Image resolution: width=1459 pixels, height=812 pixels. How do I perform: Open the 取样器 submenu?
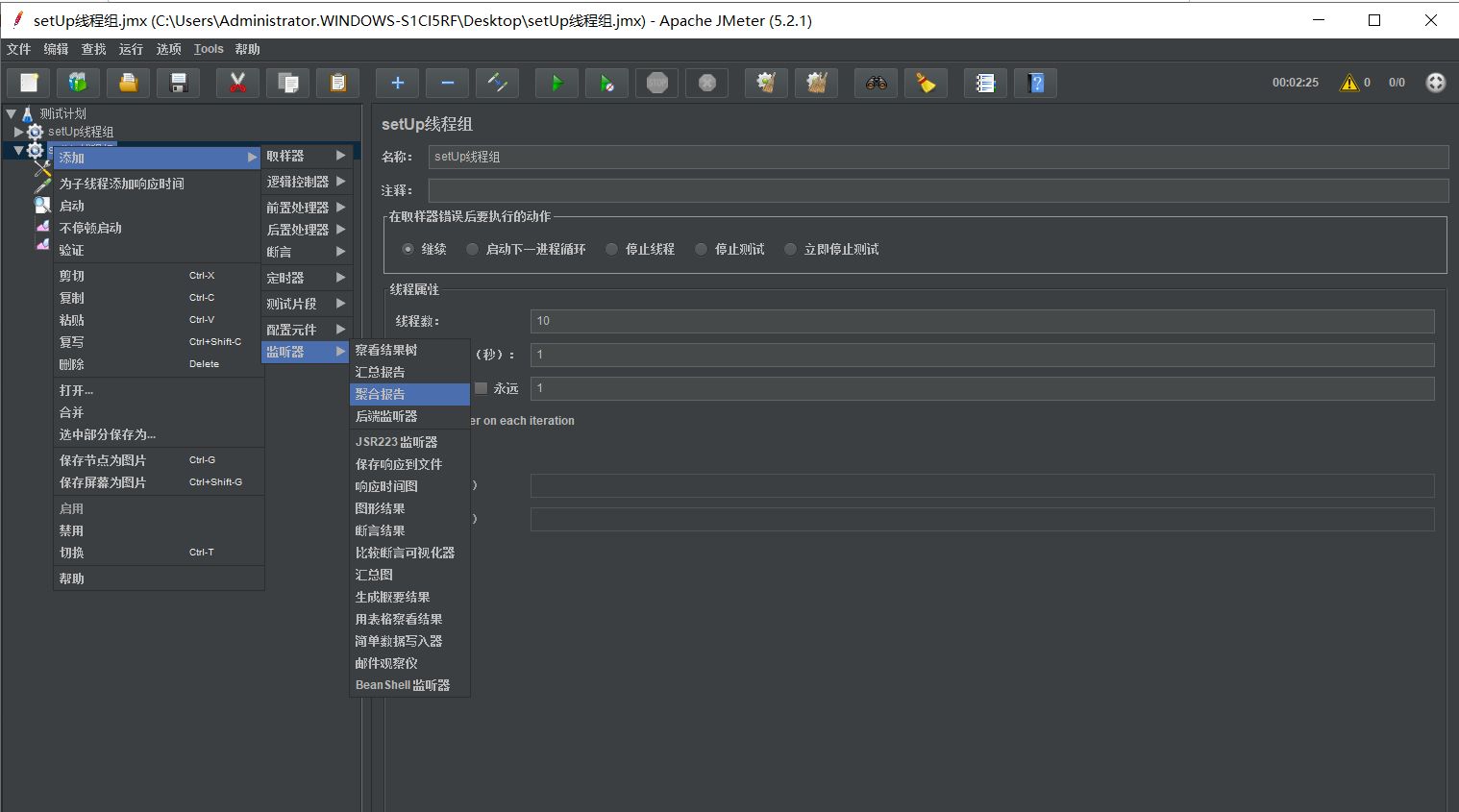click(x=307, y=156)
